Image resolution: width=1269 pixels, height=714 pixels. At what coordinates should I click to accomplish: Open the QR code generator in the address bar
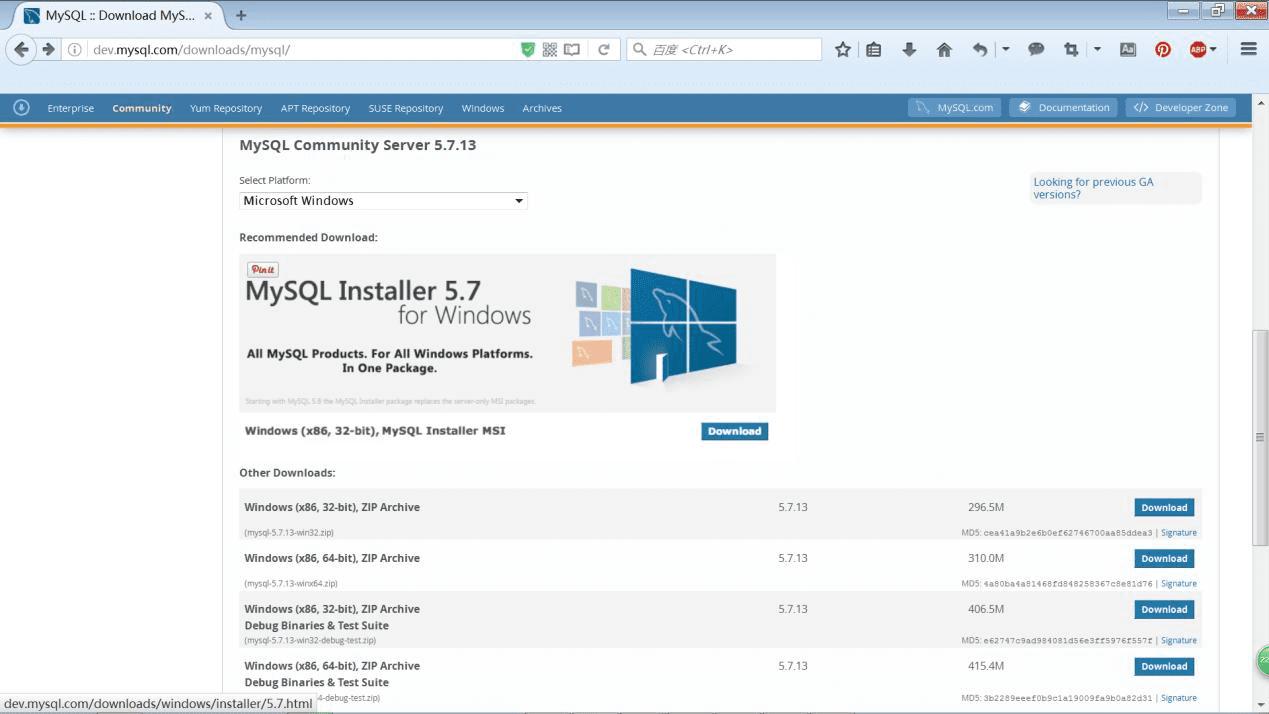pos(549,48)
